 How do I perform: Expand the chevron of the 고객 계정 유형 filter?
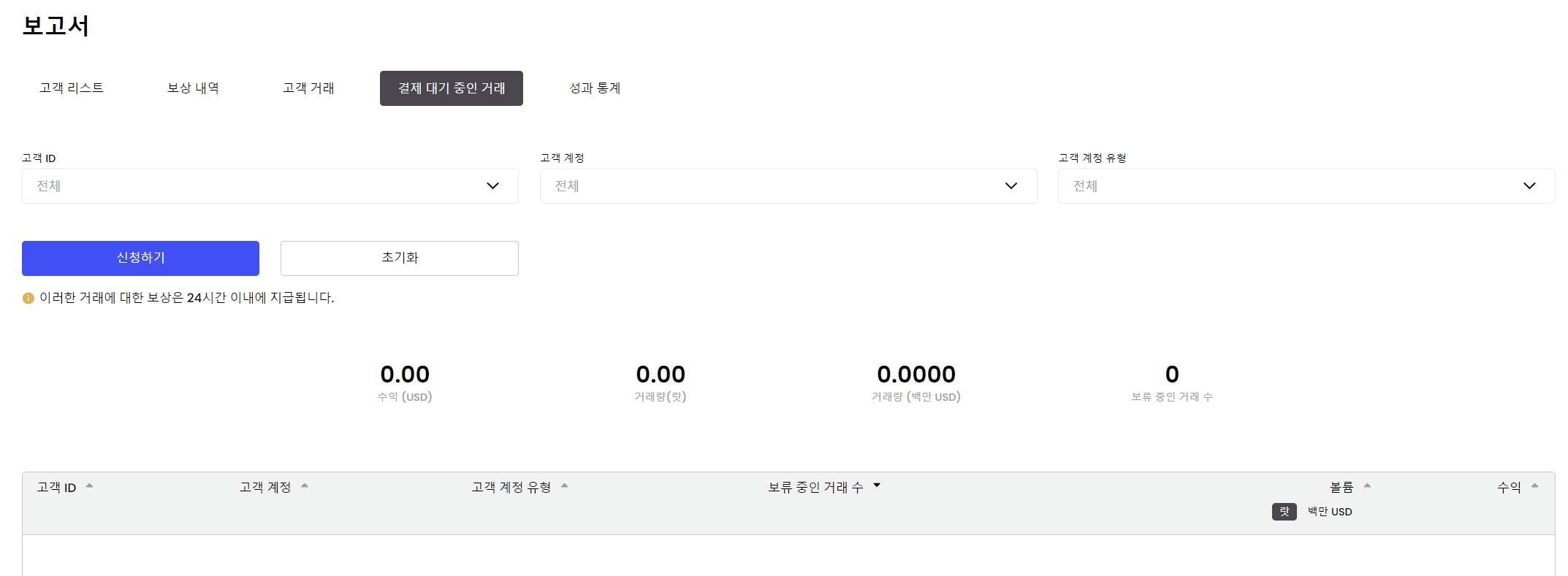click(x=1529, y=186)
